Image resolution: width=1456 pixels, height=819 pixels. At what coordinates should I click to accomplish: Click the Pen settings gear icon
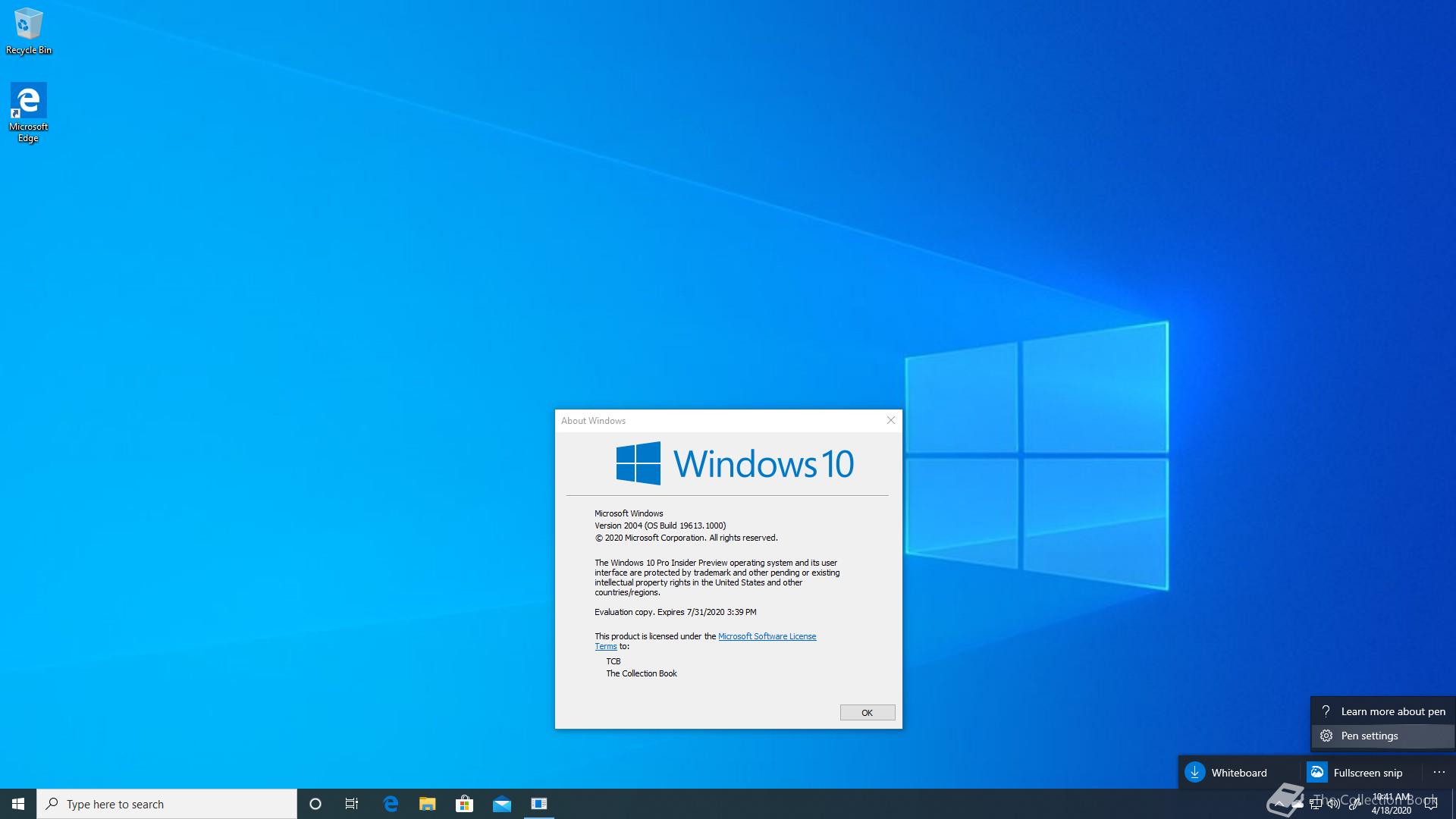click(1326, 736)
